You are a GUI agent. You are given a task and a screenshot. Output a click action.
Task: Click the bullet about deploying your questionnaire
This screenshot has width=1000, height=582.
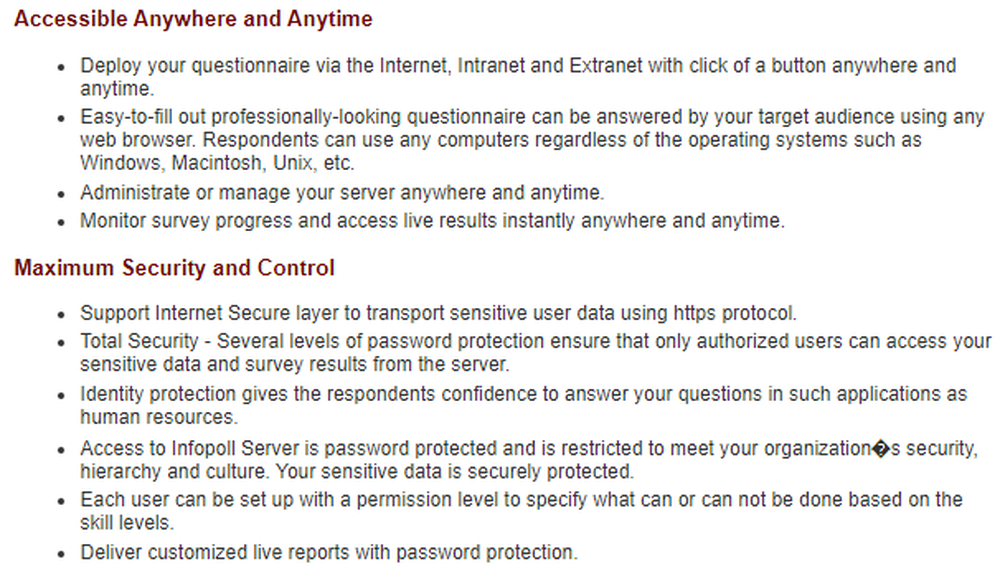coord(518,76)
